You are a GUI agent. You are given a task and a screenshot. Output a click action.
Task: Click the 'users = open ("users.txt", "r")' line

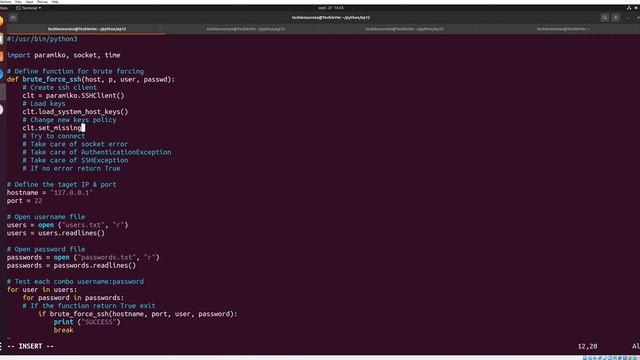point(67,225)
